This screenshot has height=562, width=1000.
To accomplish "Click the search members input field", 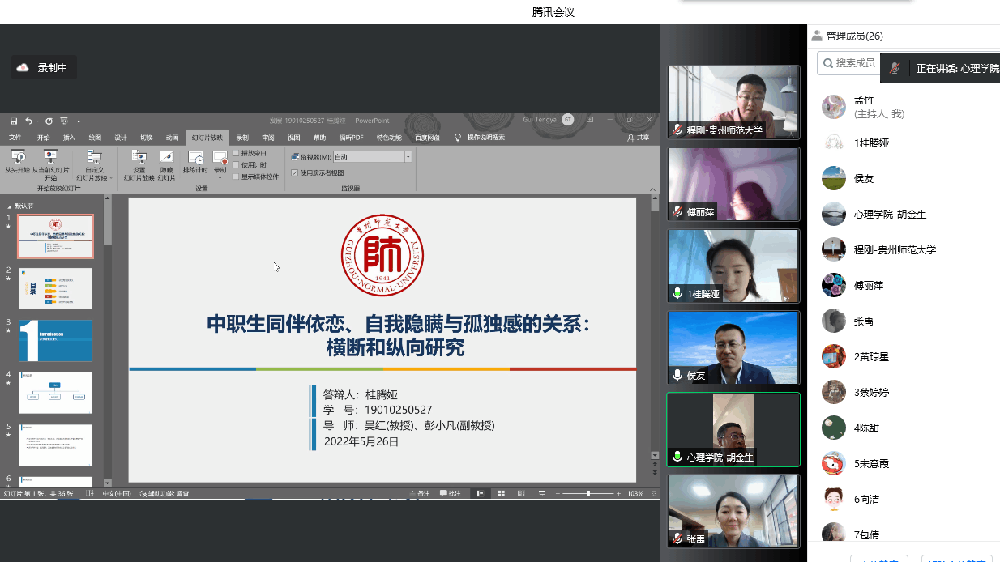I will tap(850, 63).
